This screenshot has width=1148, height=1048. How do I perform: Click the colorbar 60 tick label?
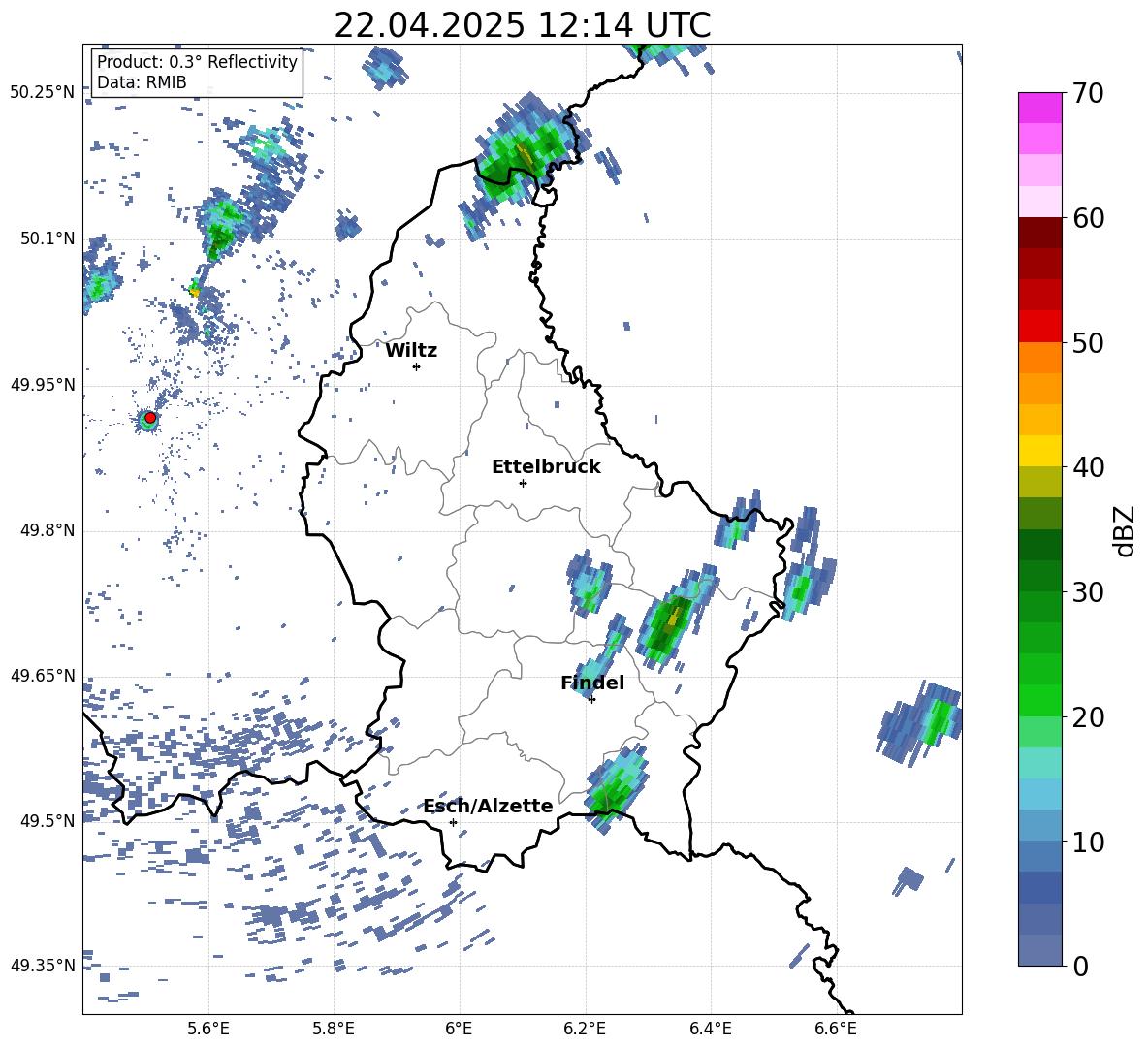pos(1088,218)
